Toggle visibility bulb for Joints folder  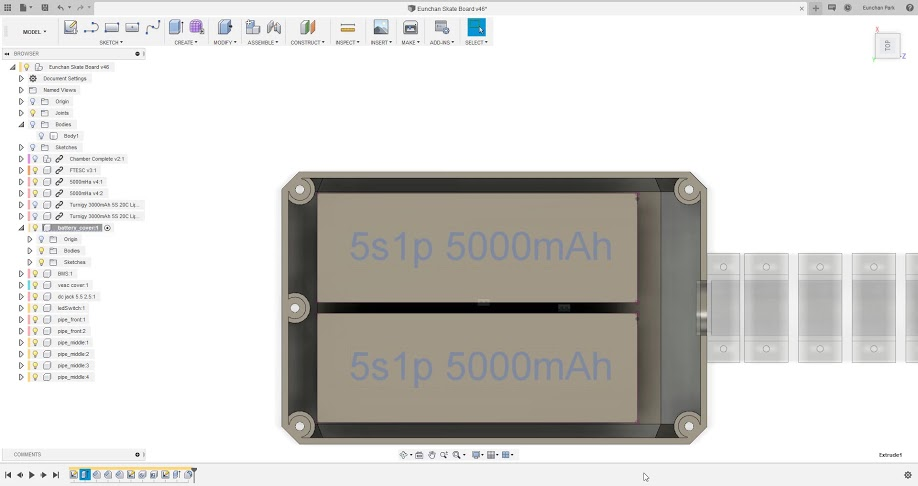[x=33, y=113]
